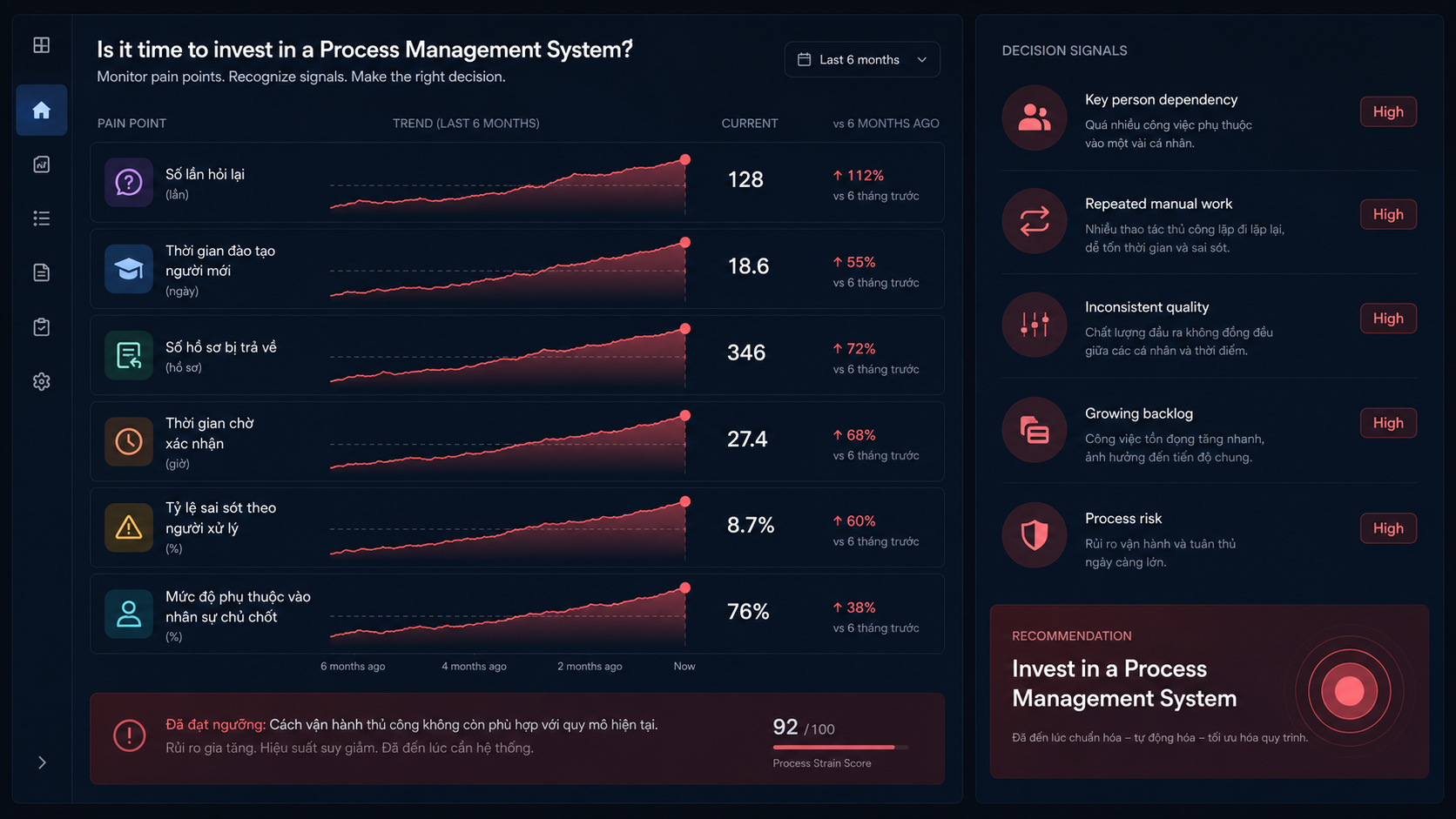Image resolution: width=1456 pixels, height=819 pixels.
Task: Open the document icon in sidebar
Action: pyautogui.click(x=41, y=272)
